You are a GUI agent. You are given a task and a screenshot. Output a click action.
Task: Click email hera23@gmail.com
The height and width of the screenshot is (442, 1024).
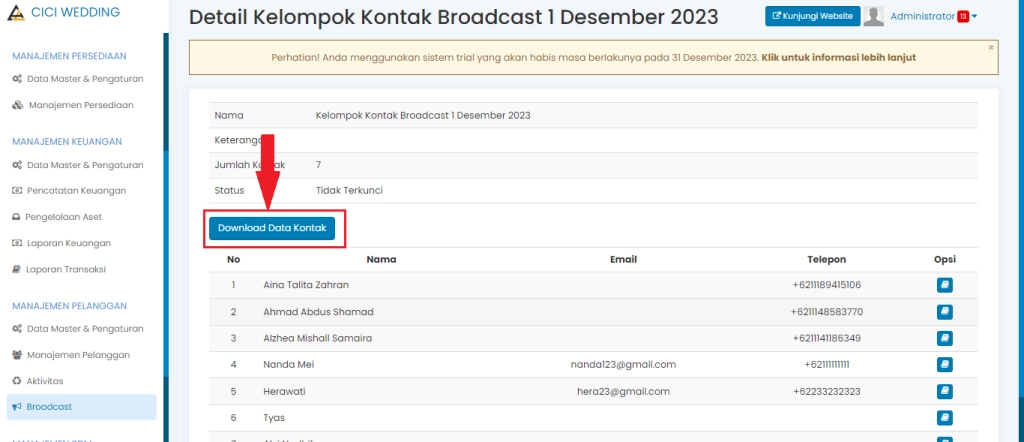coord(623,392)
